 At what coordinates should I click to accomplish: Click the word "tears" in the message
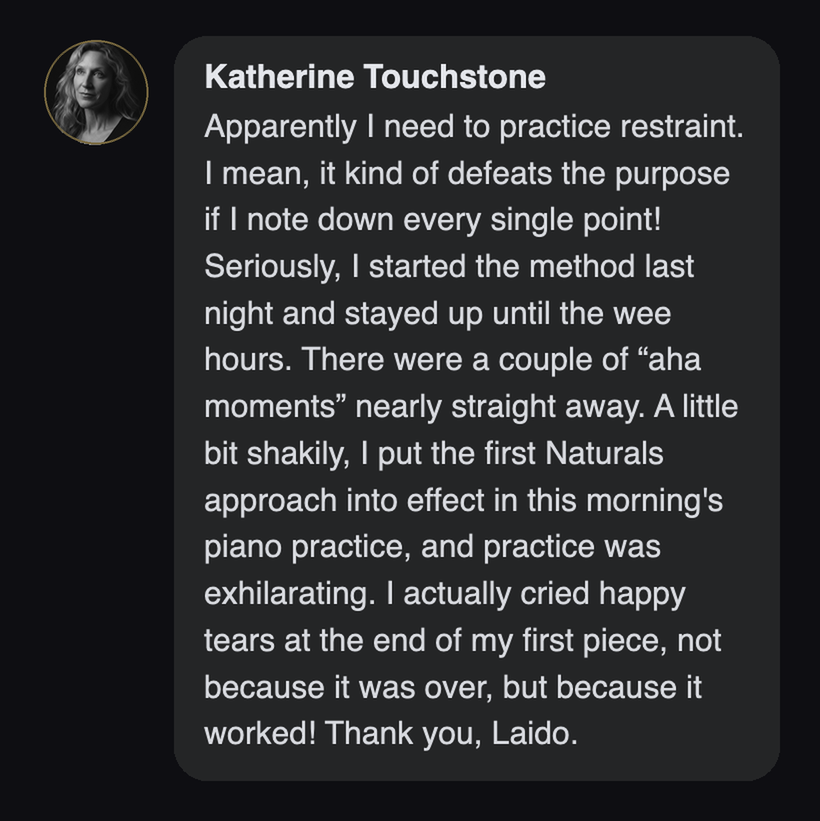pyautogui.click(x=239, y=640)
